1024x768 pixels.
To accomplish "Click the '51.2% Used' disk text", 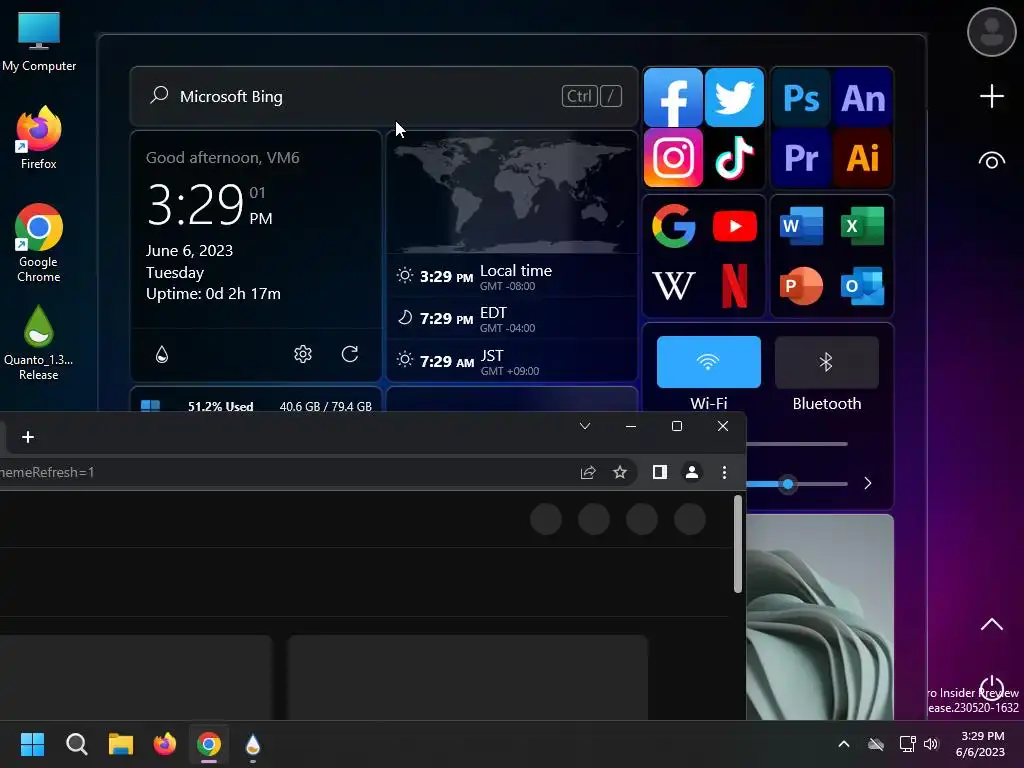I will pos(220,406).
